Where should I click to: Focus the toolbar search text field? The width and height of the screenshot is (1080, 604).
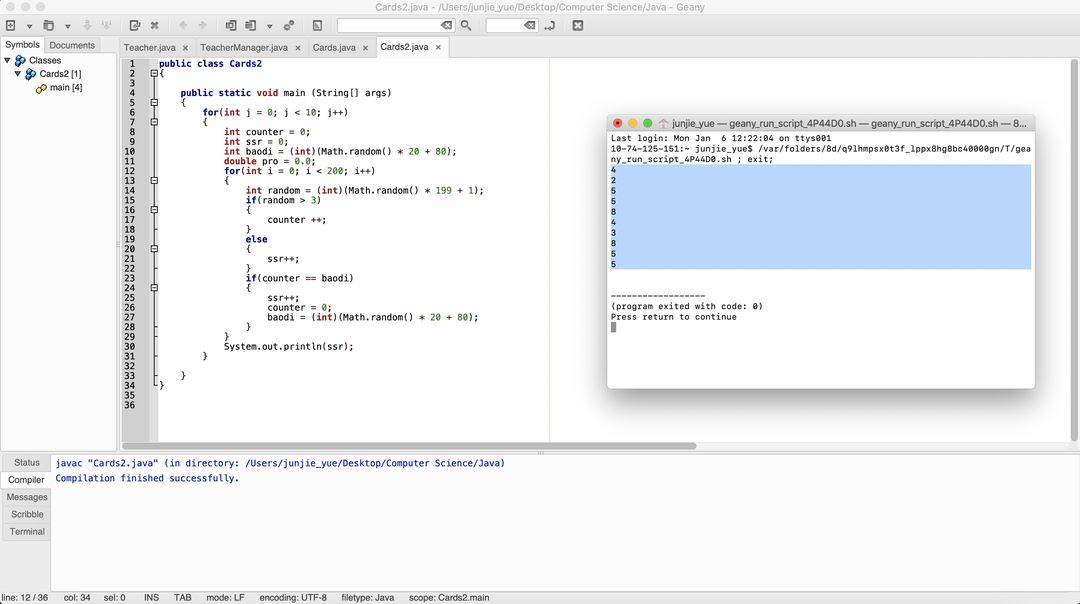389,25
